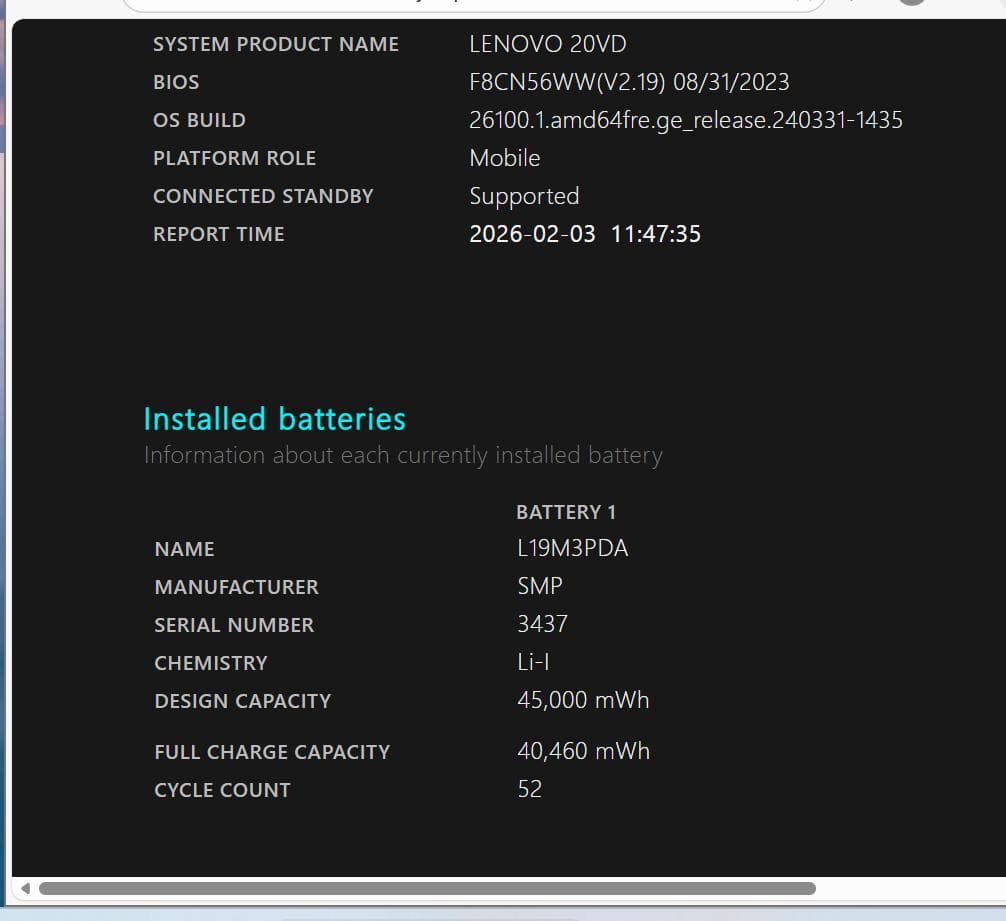
Task: Click the cycle count value 52
Action: click(x=529, y=789)
